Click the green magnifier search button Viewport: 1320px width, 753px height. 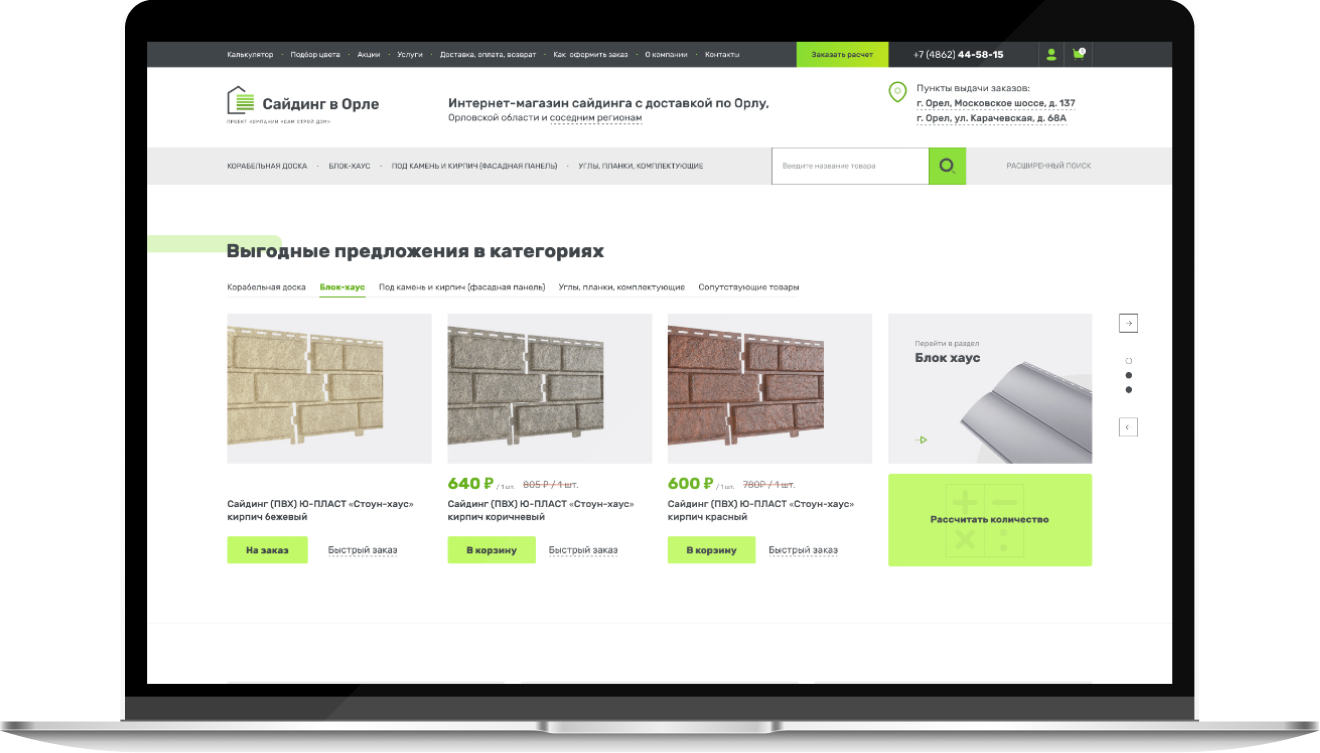(x=947, y=166)
